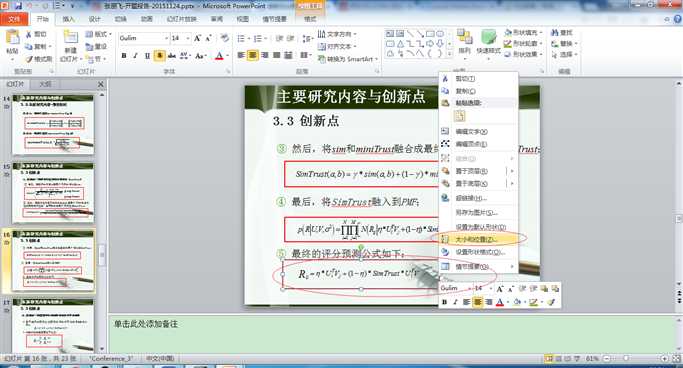The width and height of the screenshot is (683, 368).
Task: Click the Cut scissors icon in ribbon
Action: click(28, 34)
